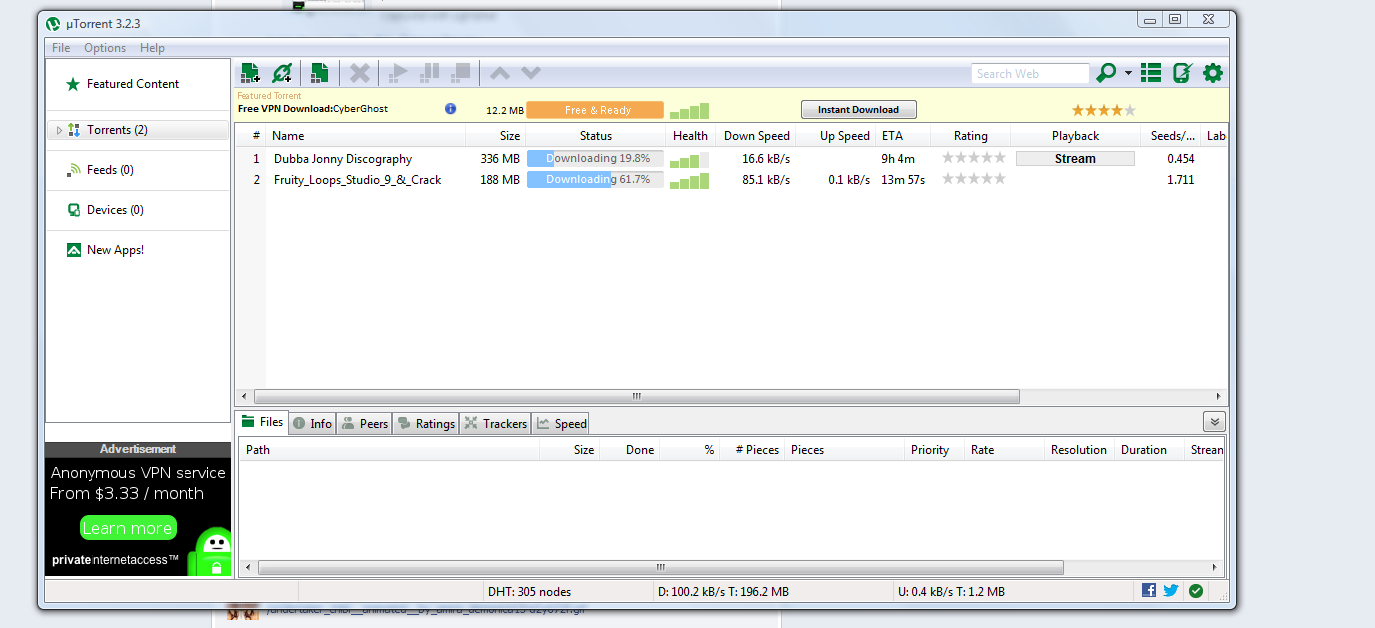Click Stream button for Dubba Jonny Discography
Viewport: 1375px width, 628px height.
[x=1075, y=159]
